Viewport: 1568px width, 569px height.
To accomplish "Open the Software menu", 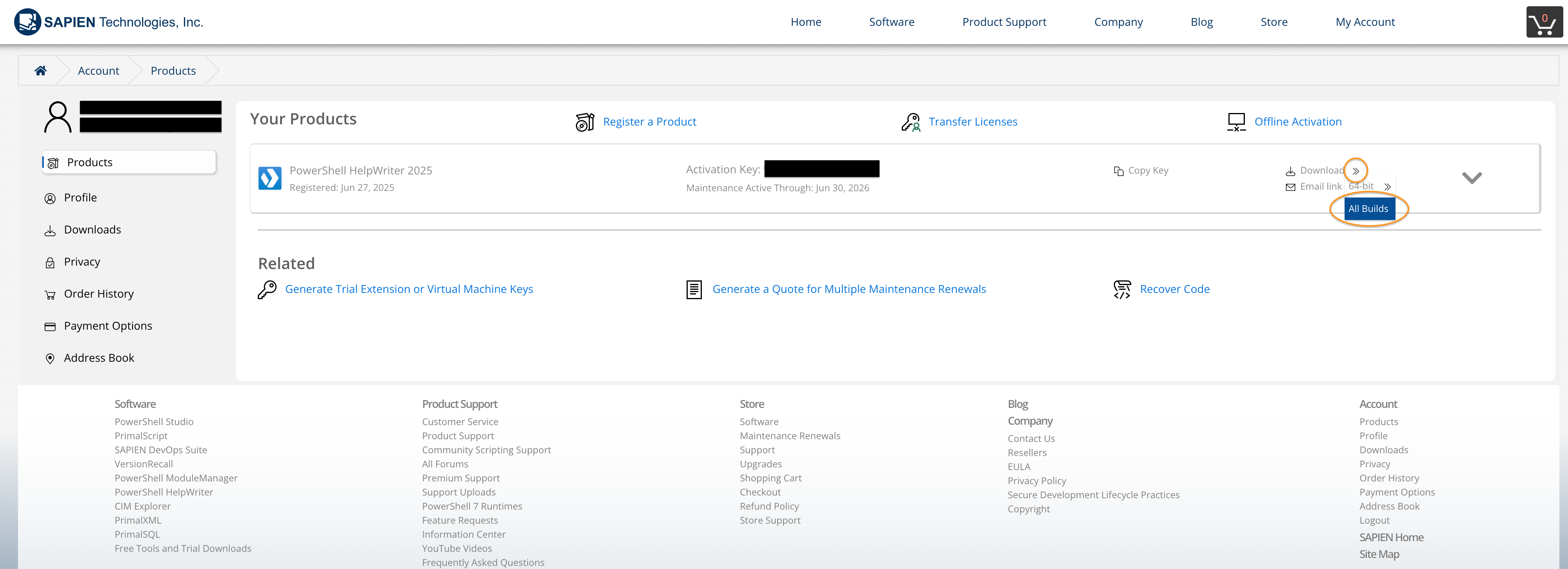I will [892, 22].
